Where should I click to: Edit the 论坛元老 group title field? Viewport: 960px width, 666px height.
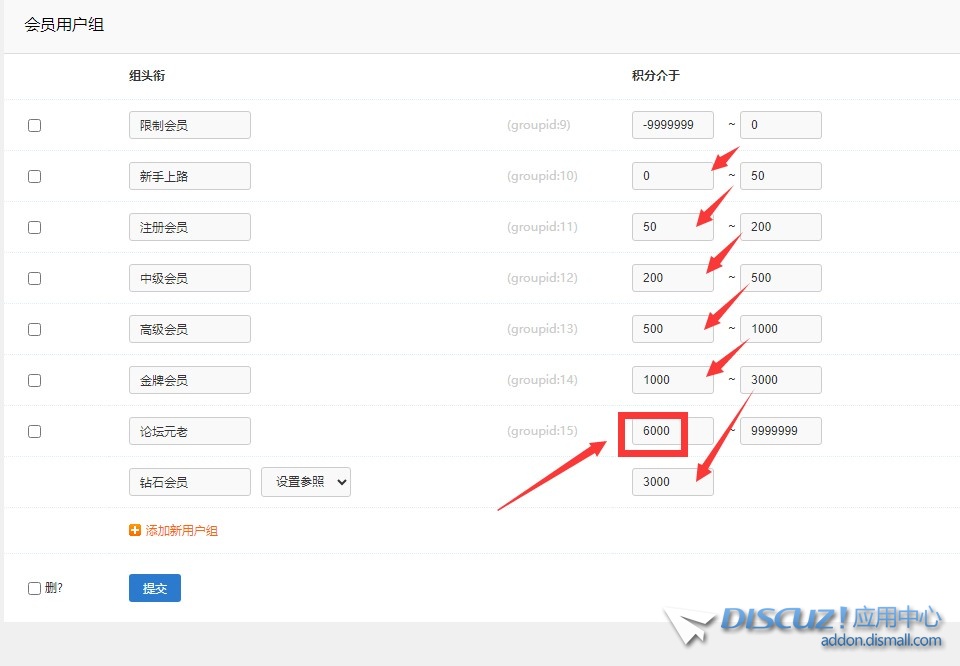point(190,431)
